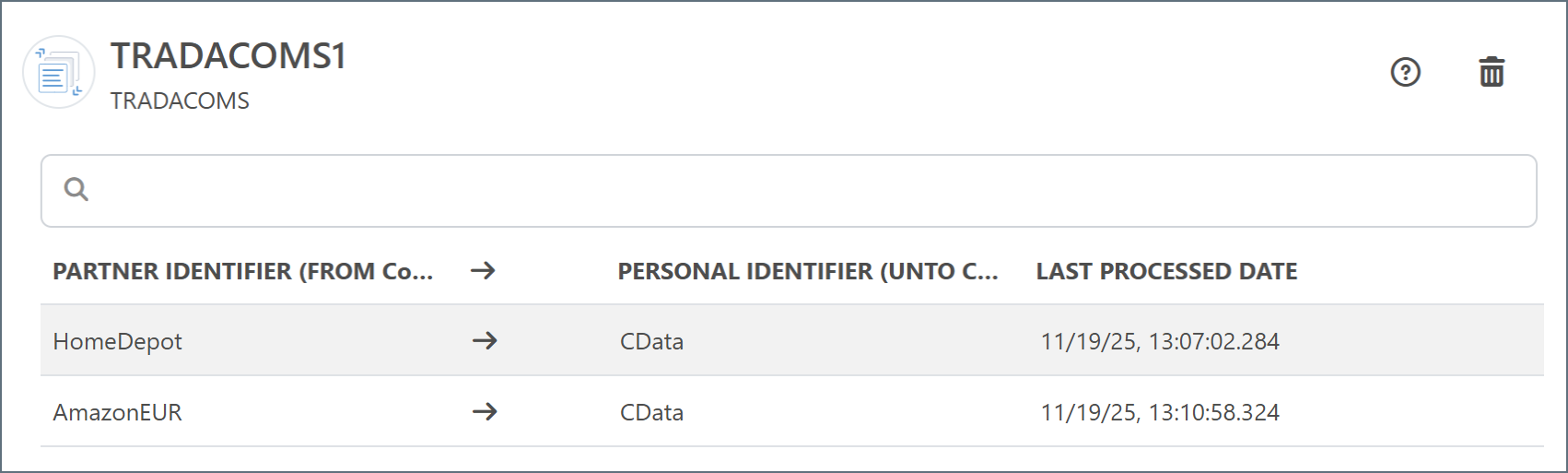Delete connector using the trash icon

pyautogui.click(x=1492, y=72)
